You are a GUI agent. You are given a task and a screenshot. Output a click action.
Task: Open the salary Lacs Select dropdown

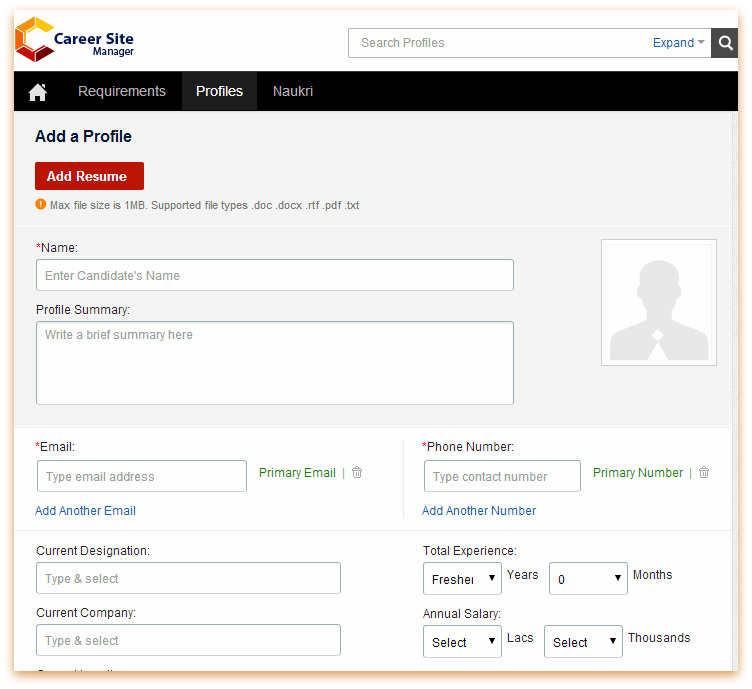click(x=462, y=642)
